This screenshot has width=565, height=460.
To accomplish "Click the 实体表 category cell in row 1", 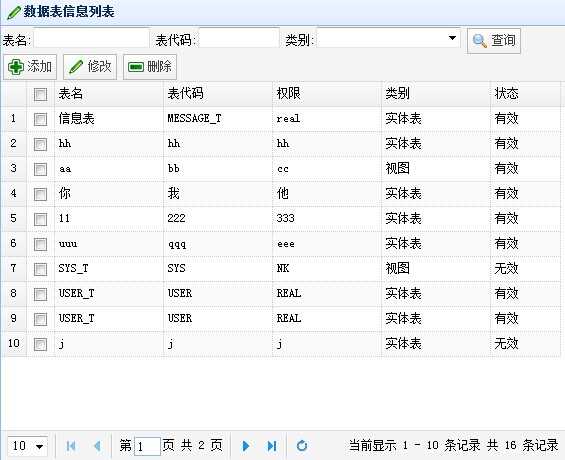I will coord(436,119).
